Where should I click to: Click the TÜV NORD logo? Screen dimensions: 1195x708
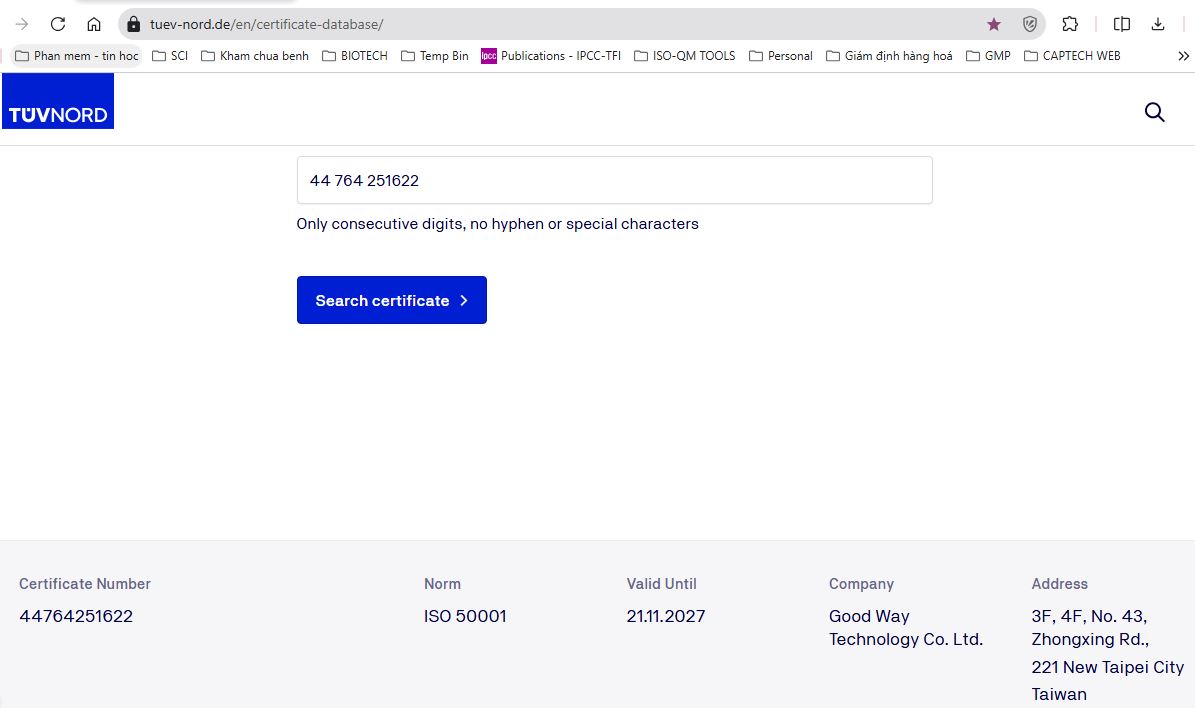tap(58, 102)
